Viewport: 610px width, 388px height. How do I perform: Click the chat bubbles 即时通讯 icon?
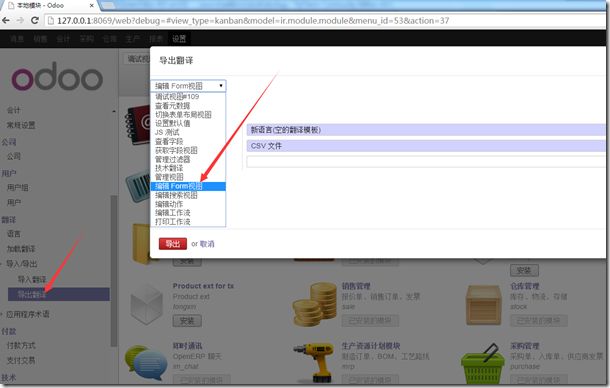tap(146, 363)
